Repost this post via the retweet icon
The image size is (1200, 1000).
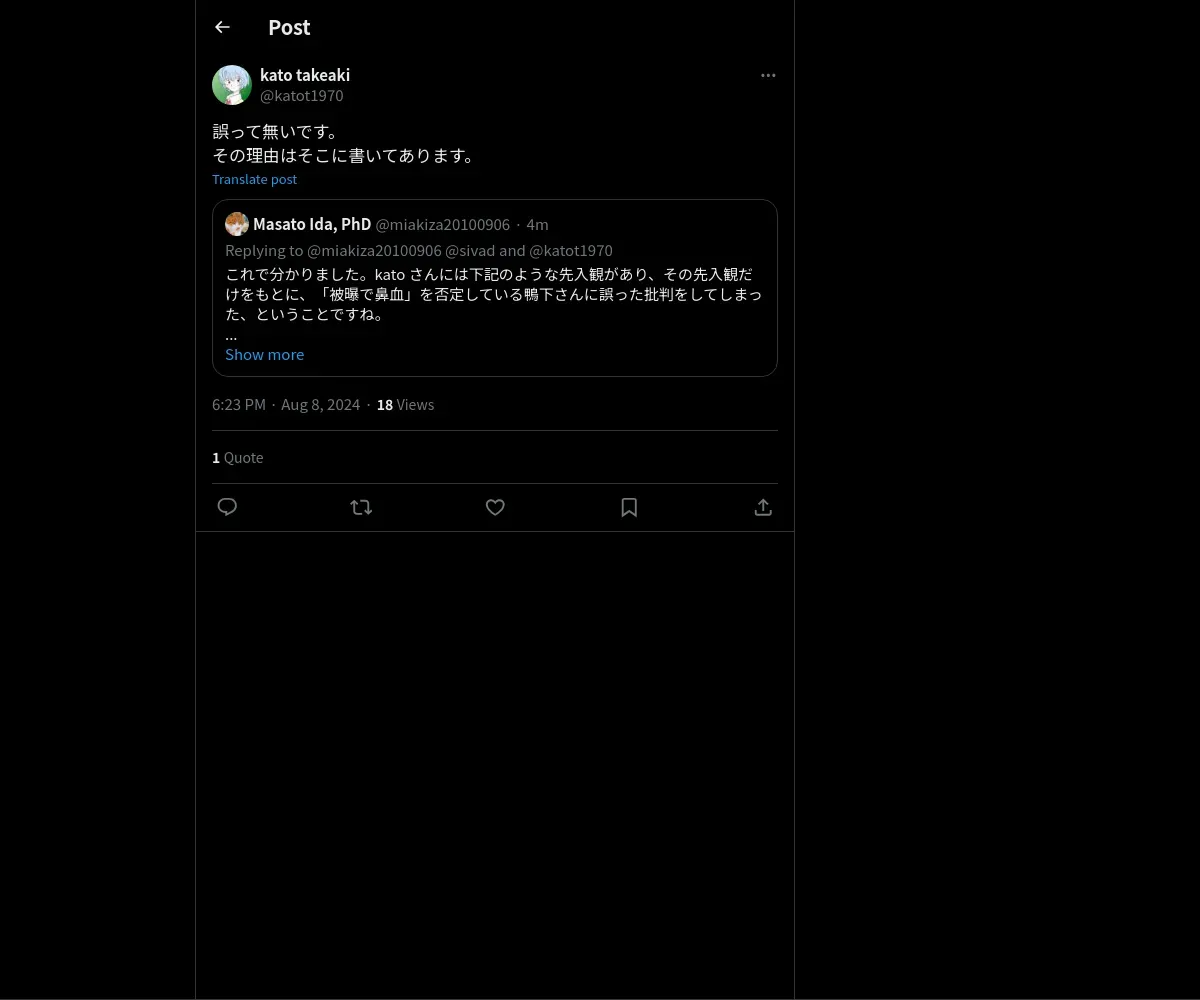point(361,507)
